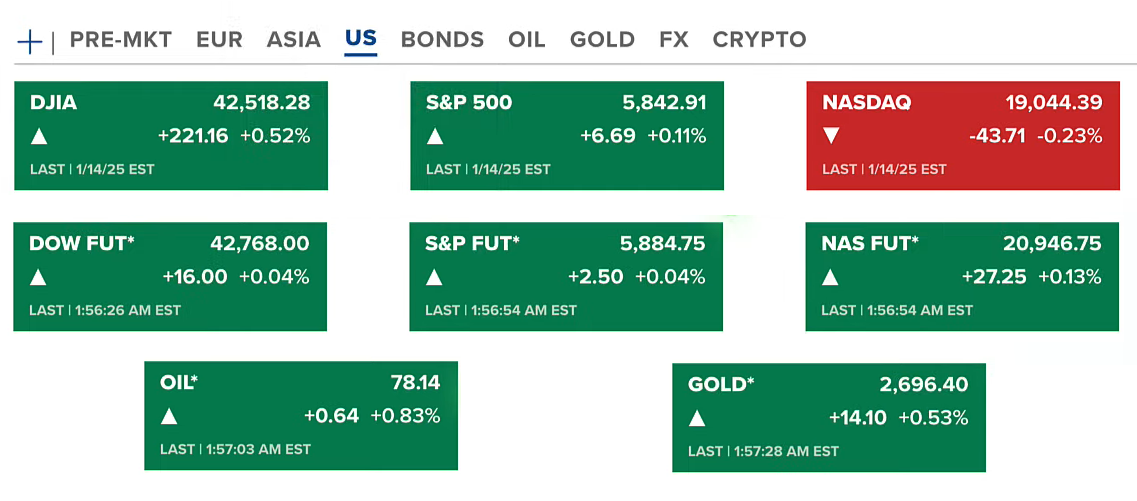Click the GOLD price 2,696.40
This screenshot has height=501, width=1137.
click(x=924, y=384)
